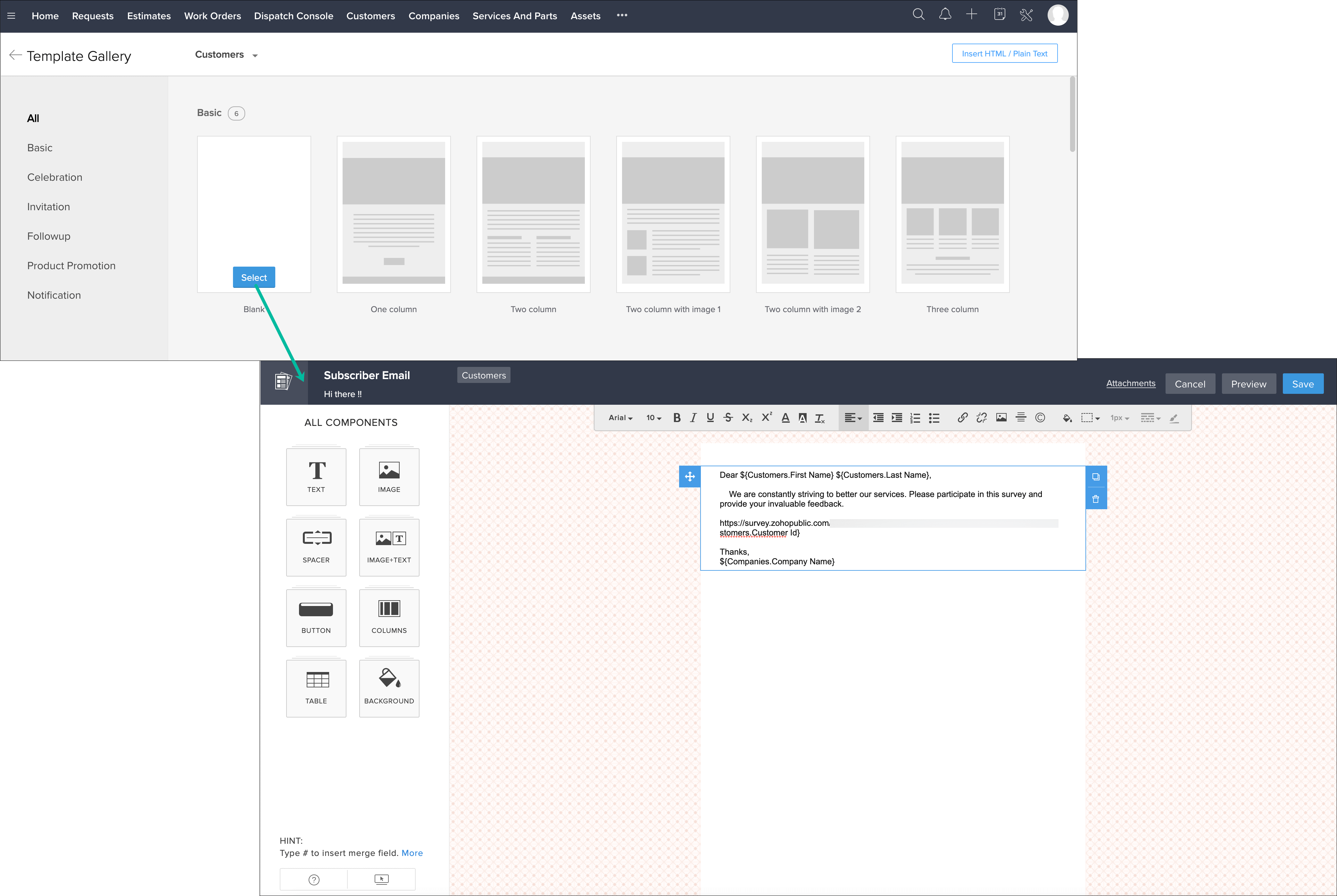1337x896 pixels.
Task: Click the trash icon to delete the text block
Action: coord(1095,499)
